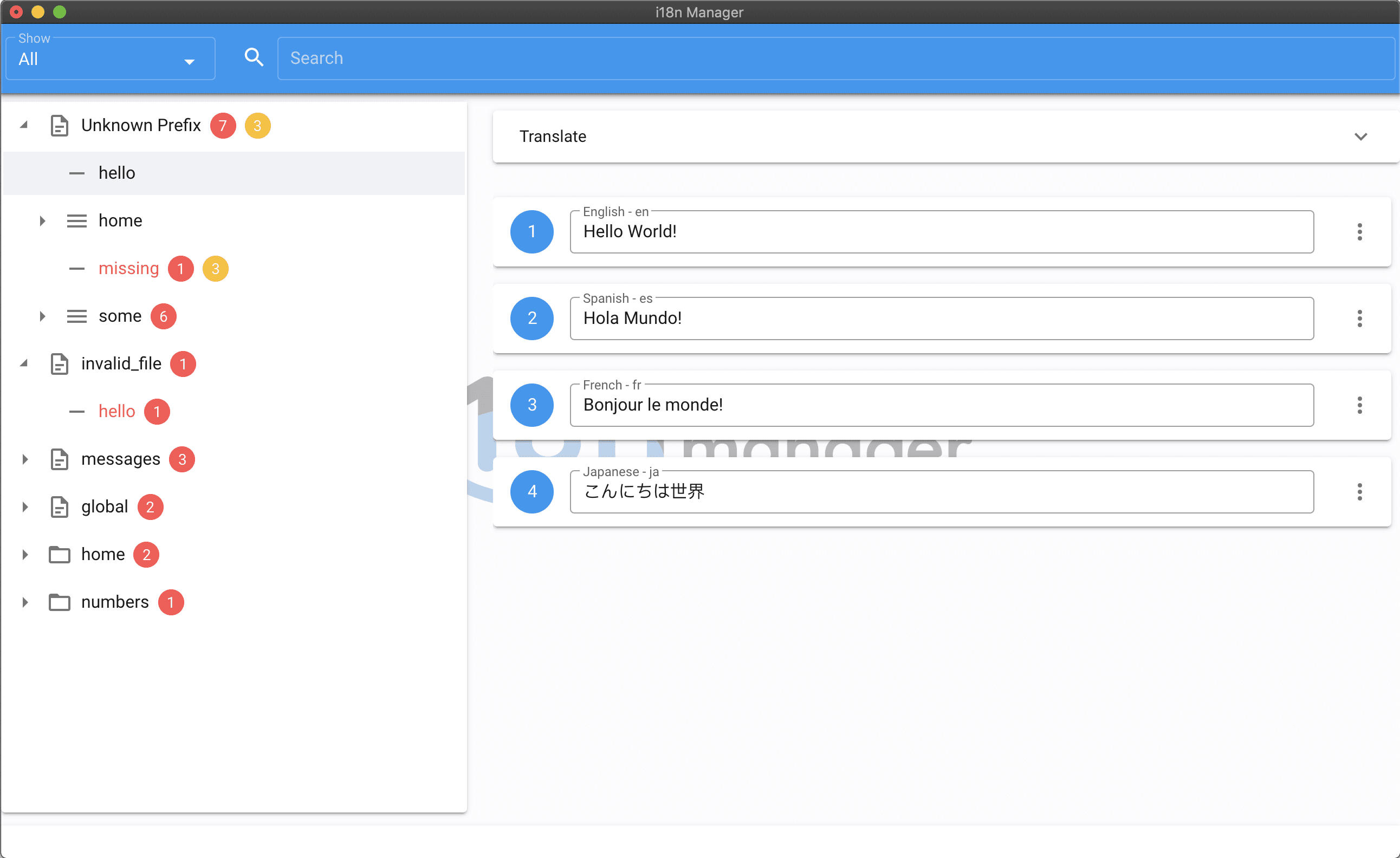
Task: Select hello under invalid_file
Action: [116, 411]
